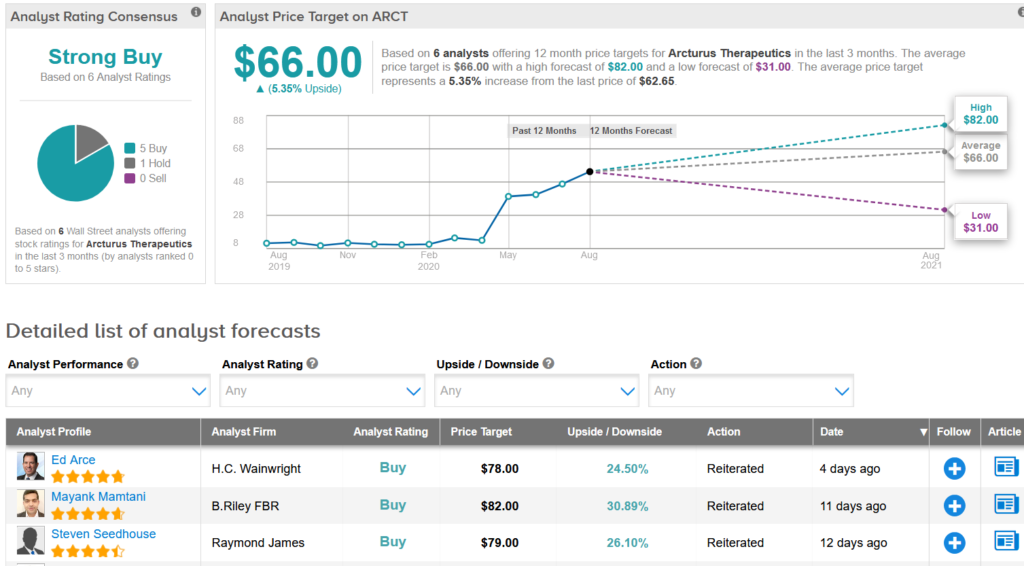The height and width of the screenshot is (566, 1024).
Task: Click Past 12 Months chart label
Action: click(x=544, y=131)
